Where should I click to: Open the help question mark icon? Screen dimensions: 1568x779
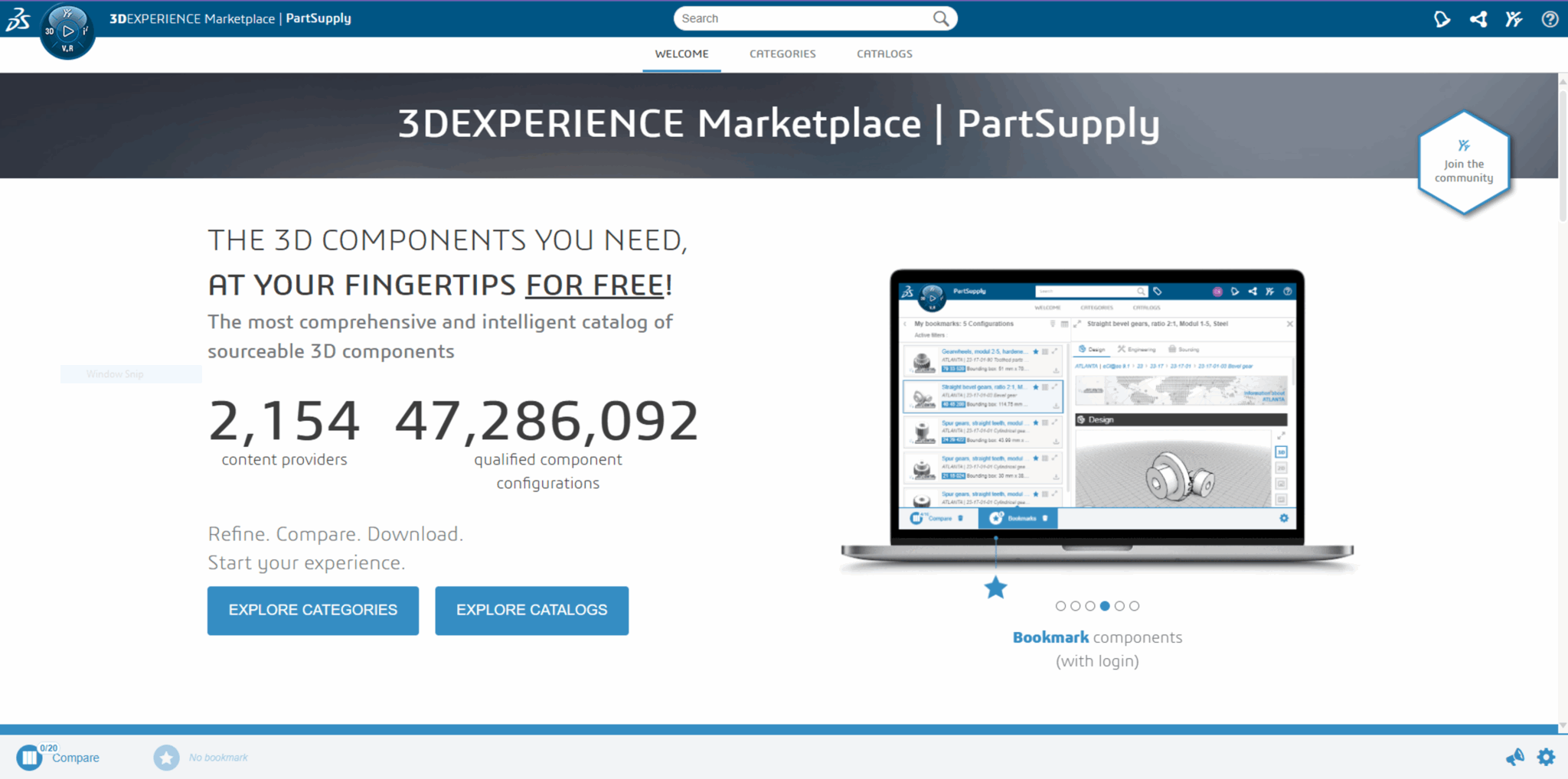(x=1550, y=18)
